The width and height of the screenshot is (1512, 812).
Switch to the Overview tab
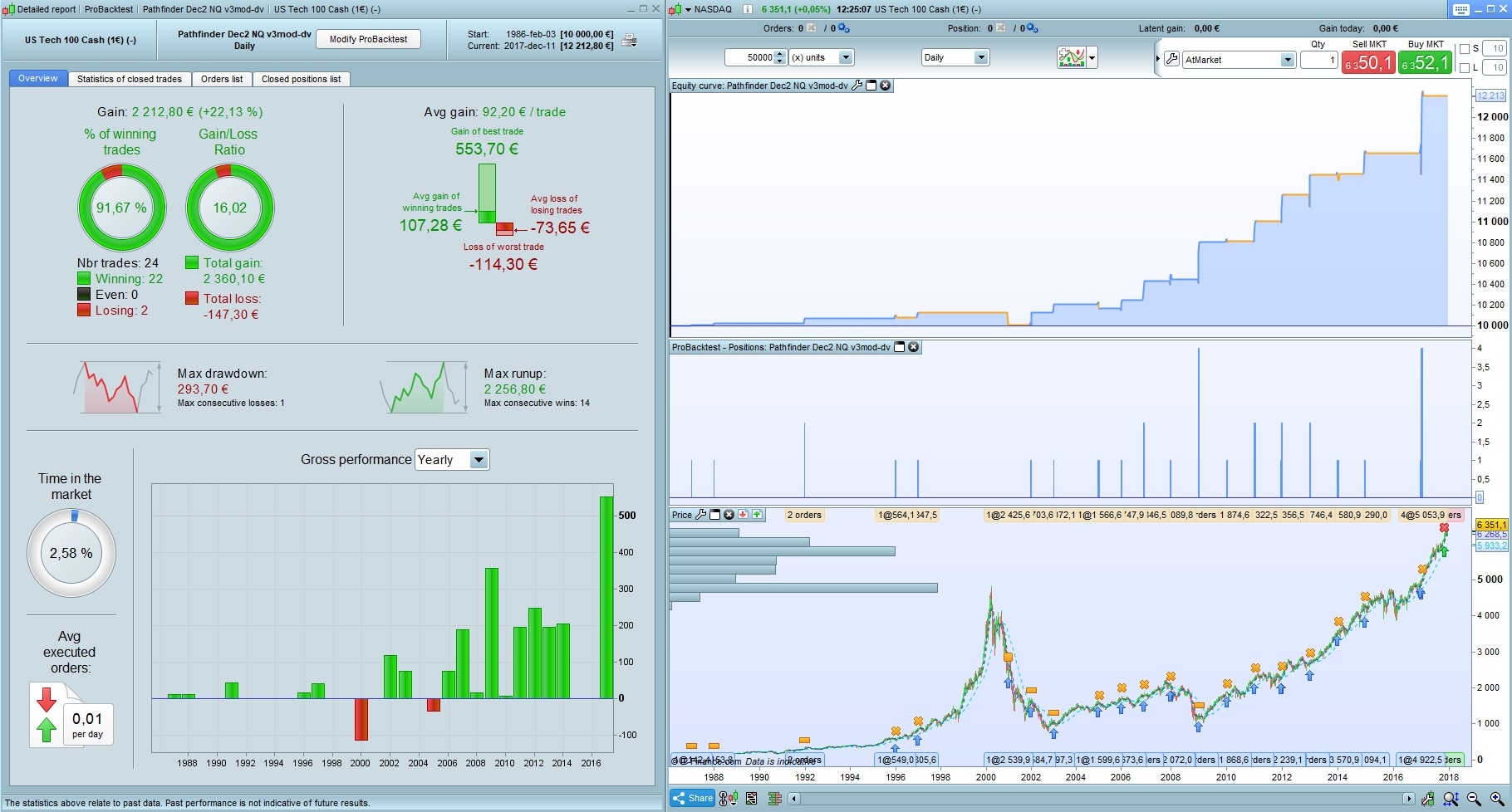(x=38, y=79)
